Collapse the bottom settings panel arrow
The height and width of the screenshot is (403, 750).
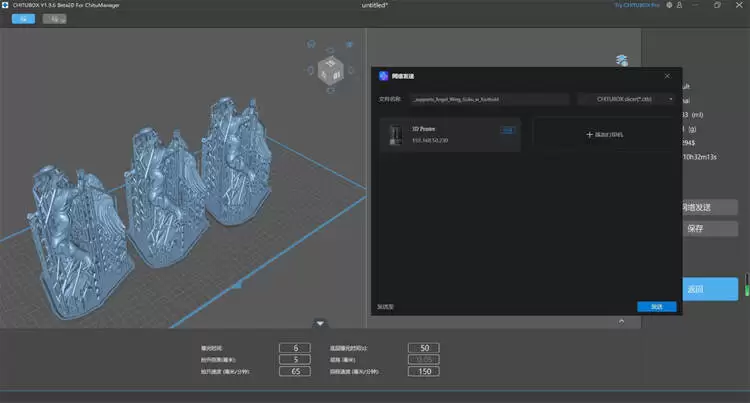click(x=320, y=323)
